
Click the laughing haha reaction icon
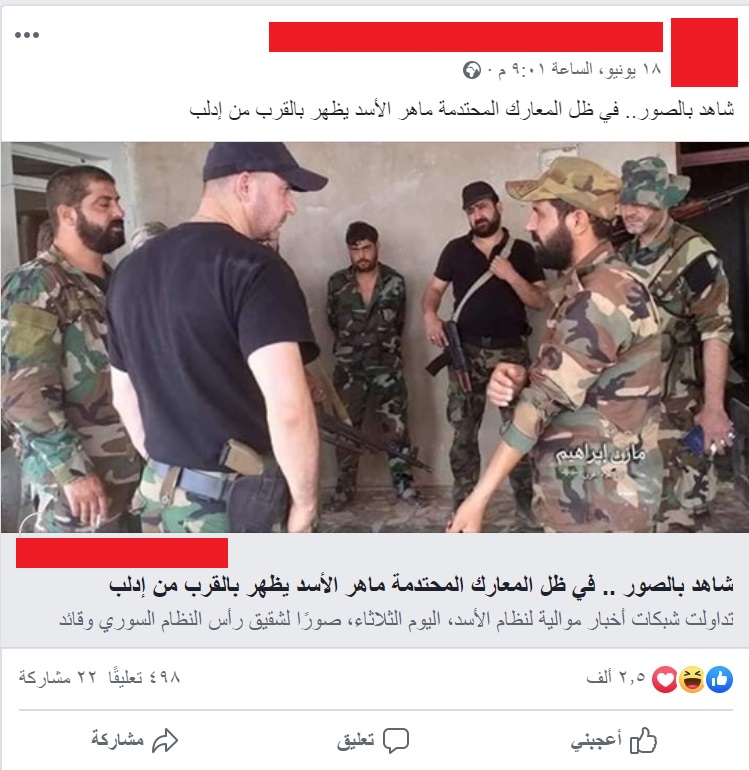692,680
